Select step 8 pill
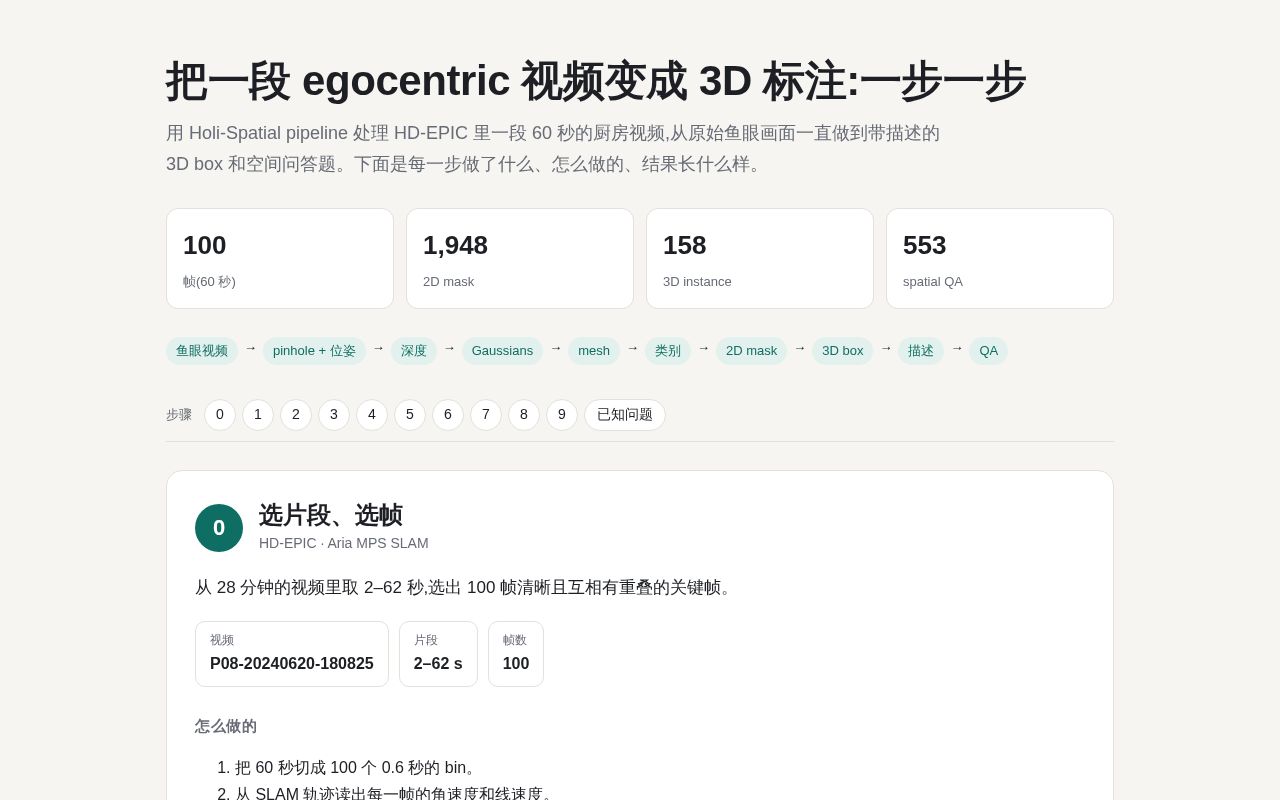Viewport: 1280px width, 800px height. click(x=524, y=415)
